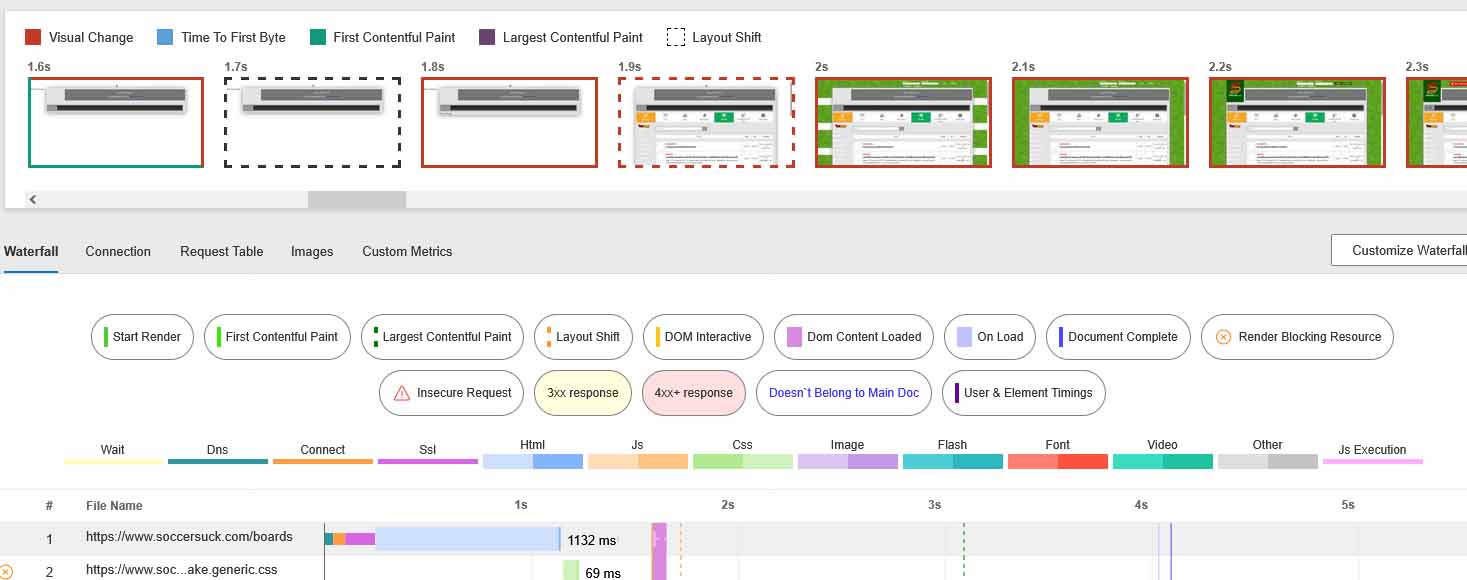This screenshot has height=580, width=1467.
Task: Select the Images tab
Action: coord(312,251)
